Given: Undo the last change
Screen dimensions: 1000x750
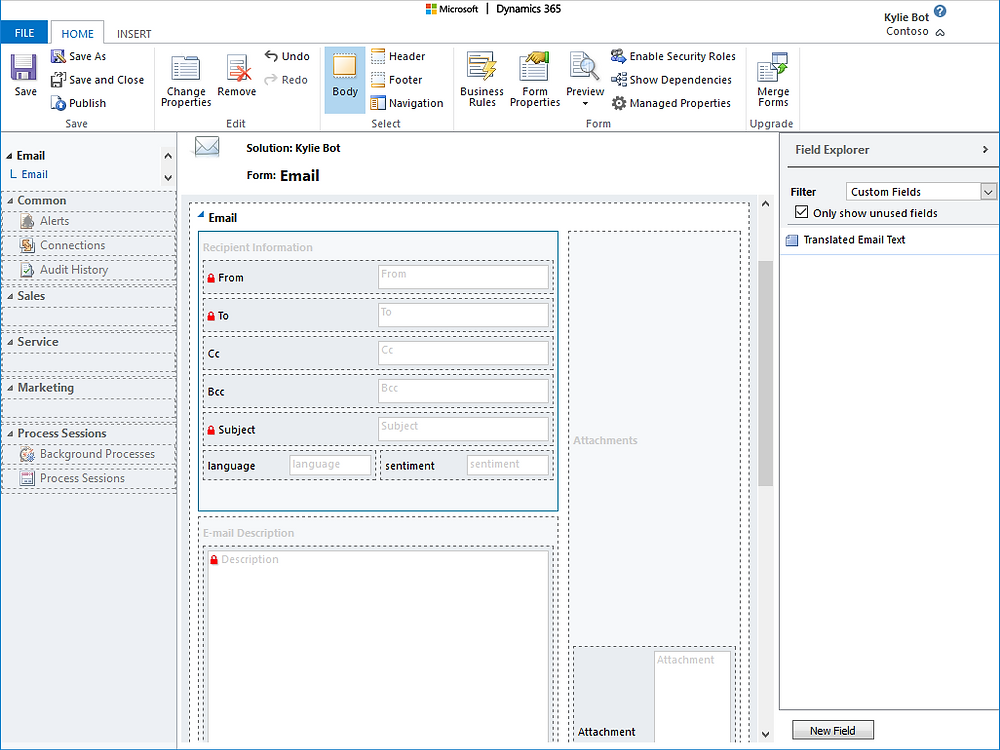Looking at the screenshot, I should pyautogui.click(x=287, y=56).
